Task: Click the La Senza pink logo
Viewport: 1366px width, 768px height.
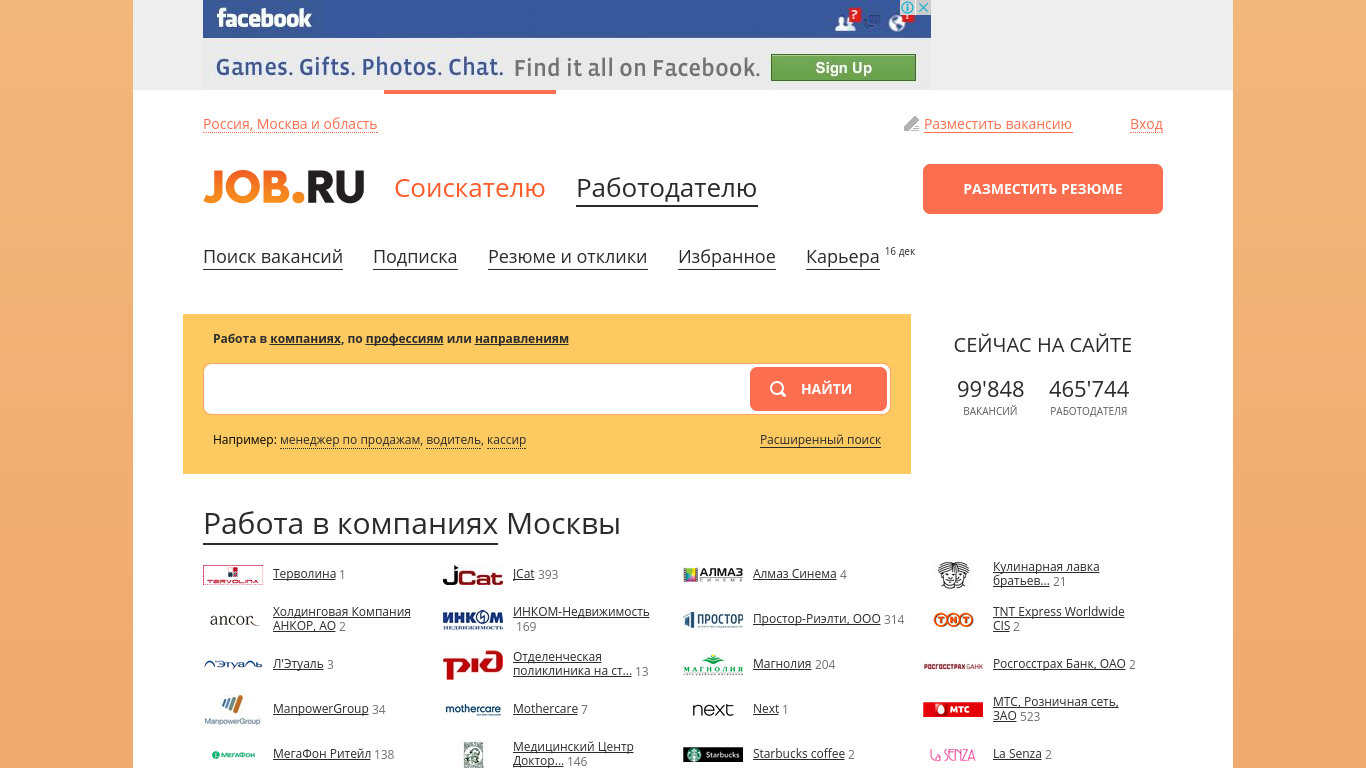Action: point(953,755)
